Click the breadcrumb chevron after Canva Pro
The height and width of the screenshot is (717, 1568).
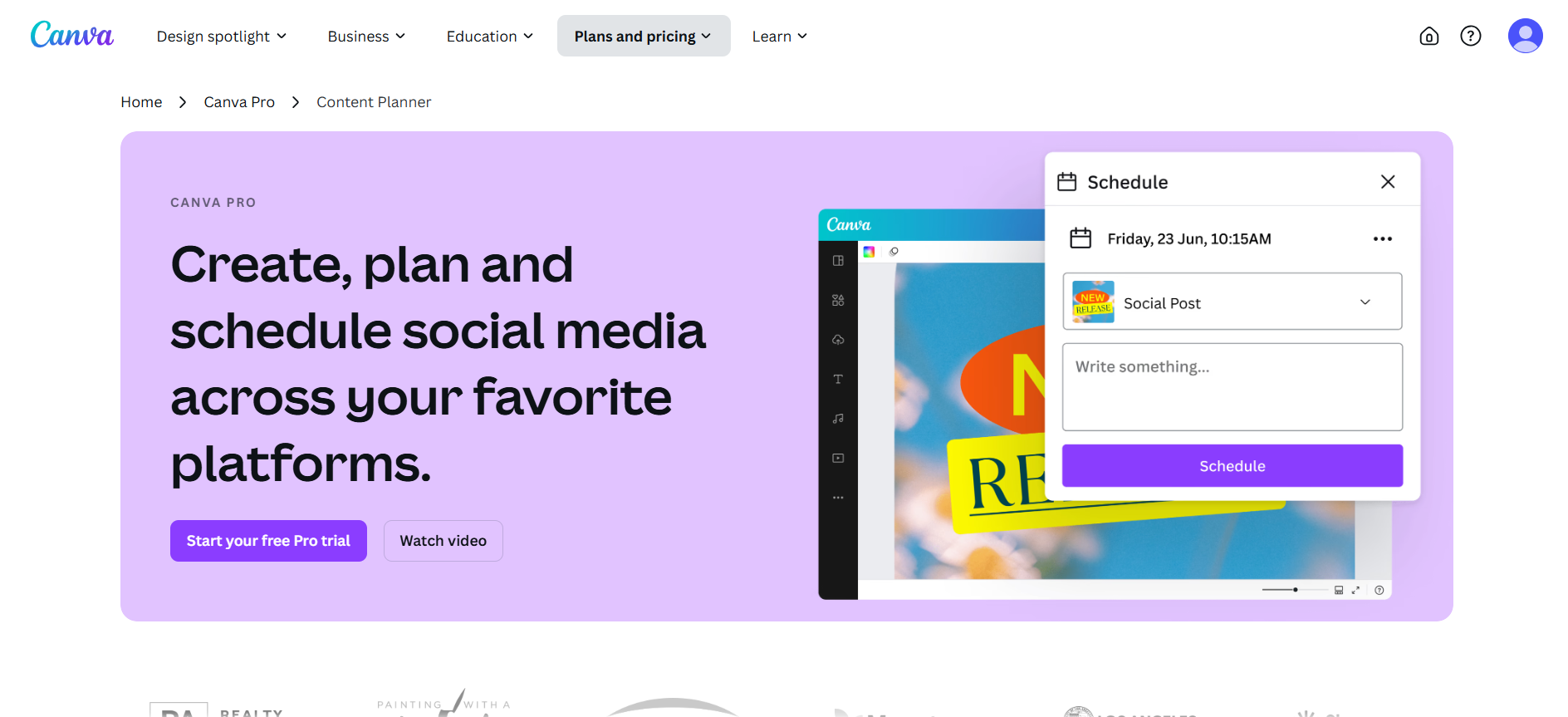[296, 102]
